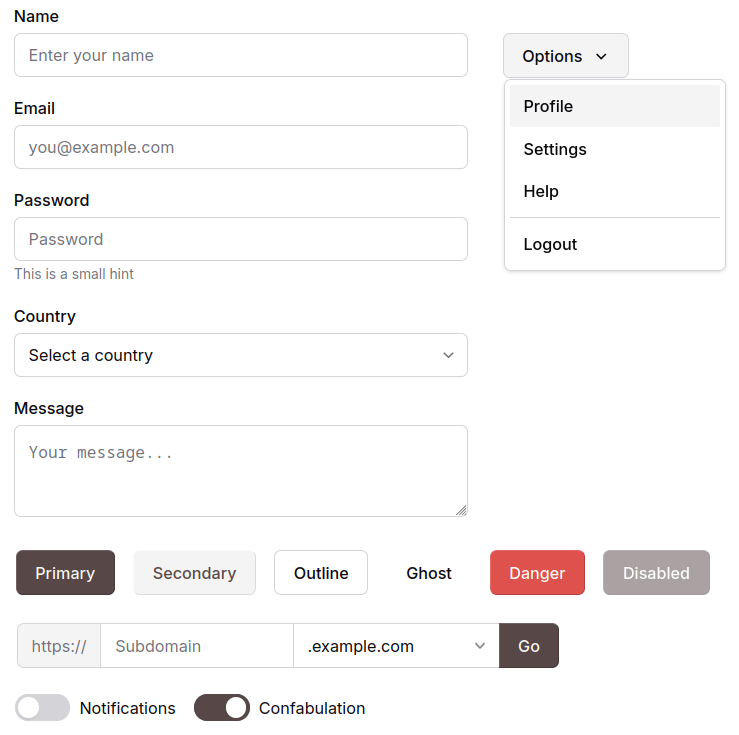The height and width of the screenshot is (735, 739).
Task: Expand the Select a country dropdown
Action: click(240, 355)
